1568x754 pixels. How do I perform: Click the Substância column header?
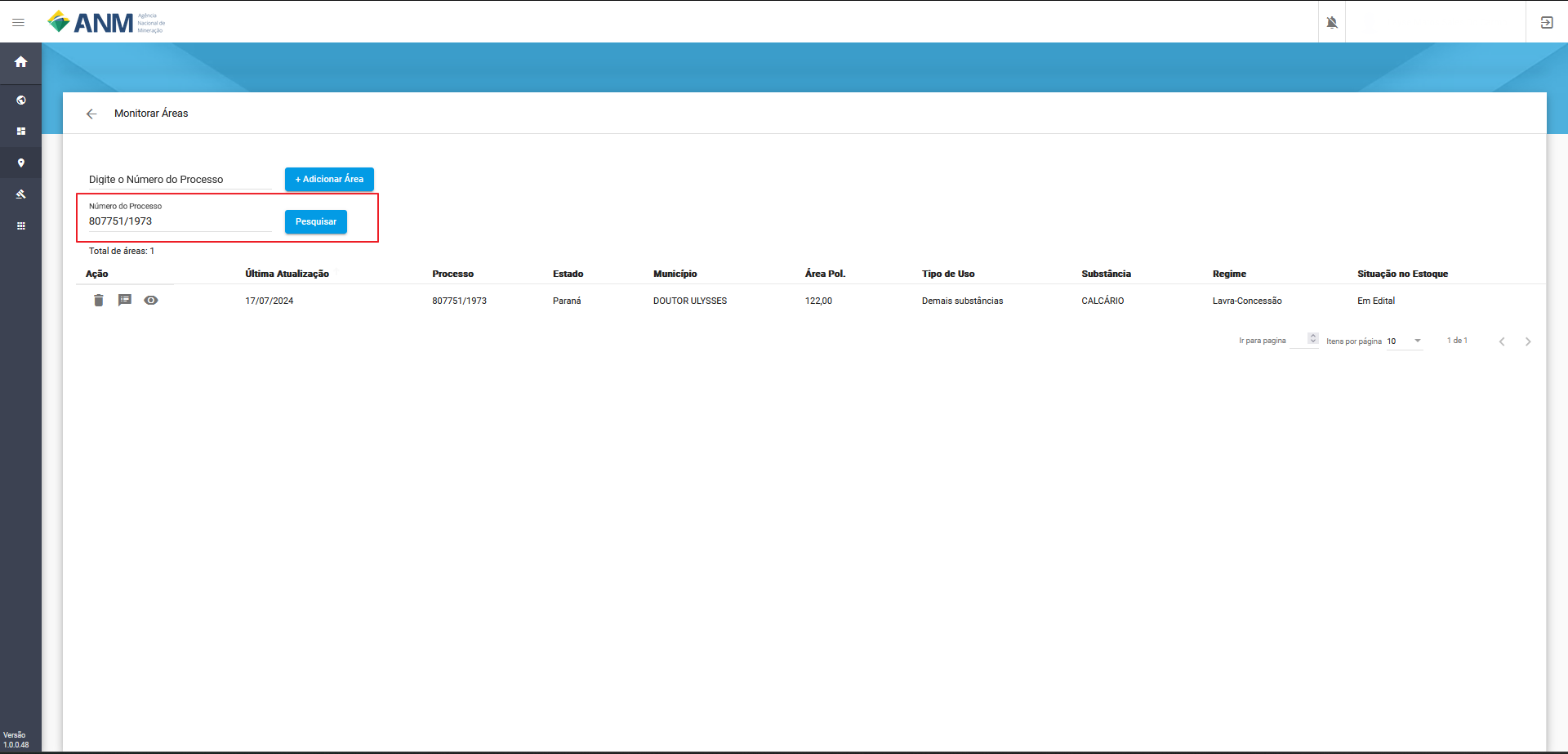coord(1107,274)
